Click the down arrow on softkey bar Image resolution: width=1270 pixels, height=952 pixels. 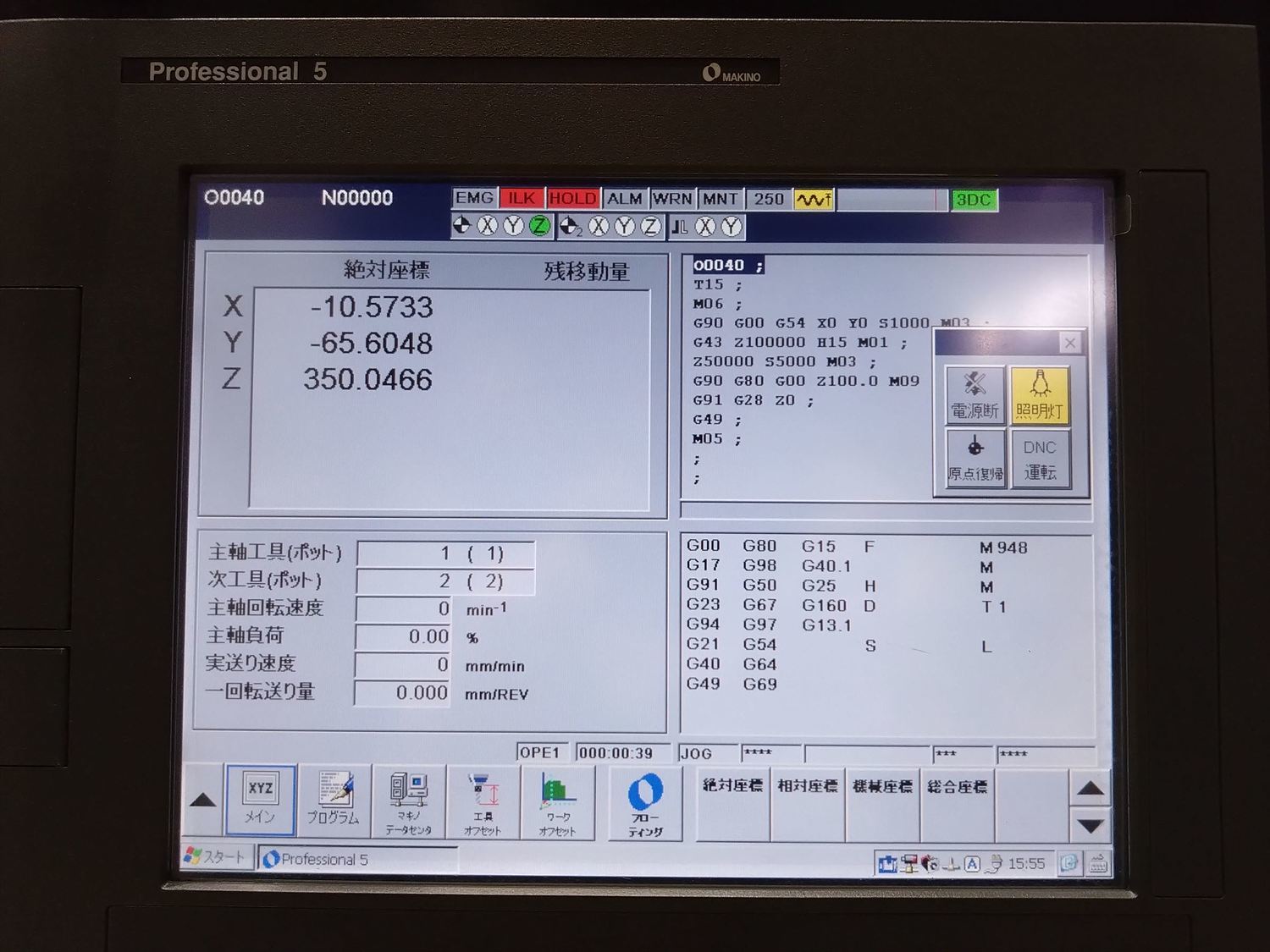tap(1090, 825)
